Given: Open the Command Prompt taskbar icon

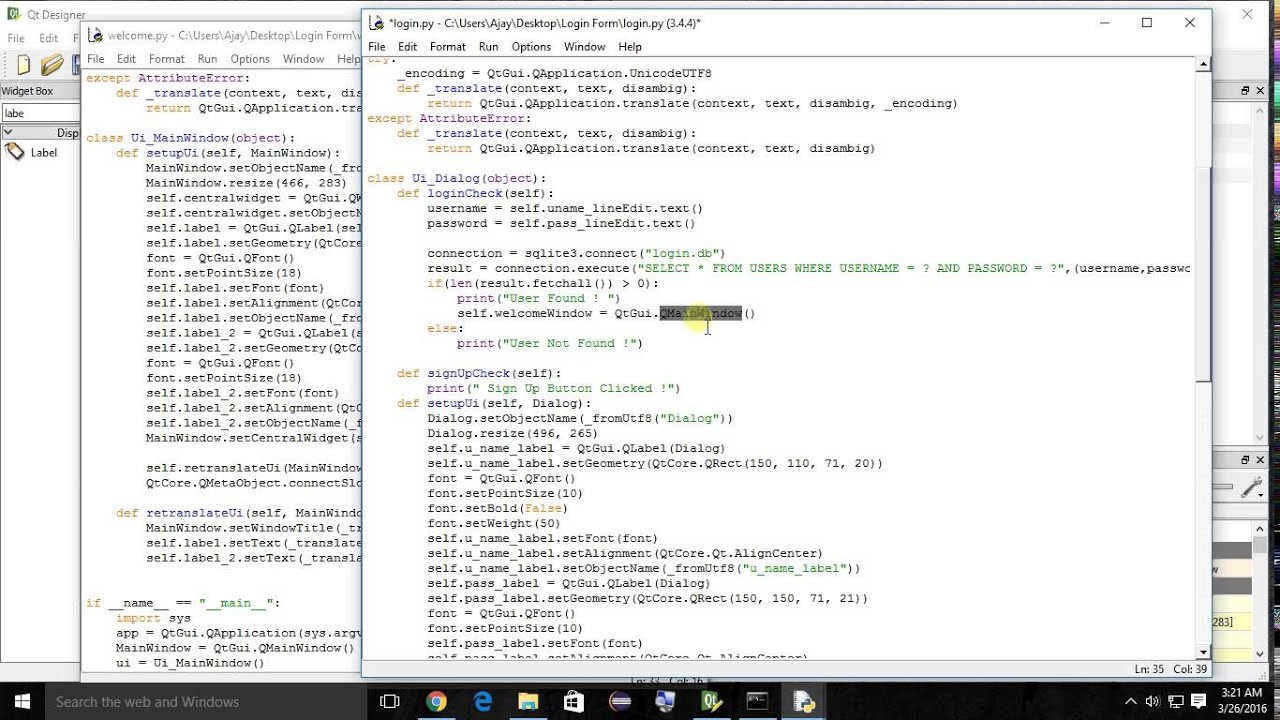Looking at the screenshot, I should tap(757, 701).
